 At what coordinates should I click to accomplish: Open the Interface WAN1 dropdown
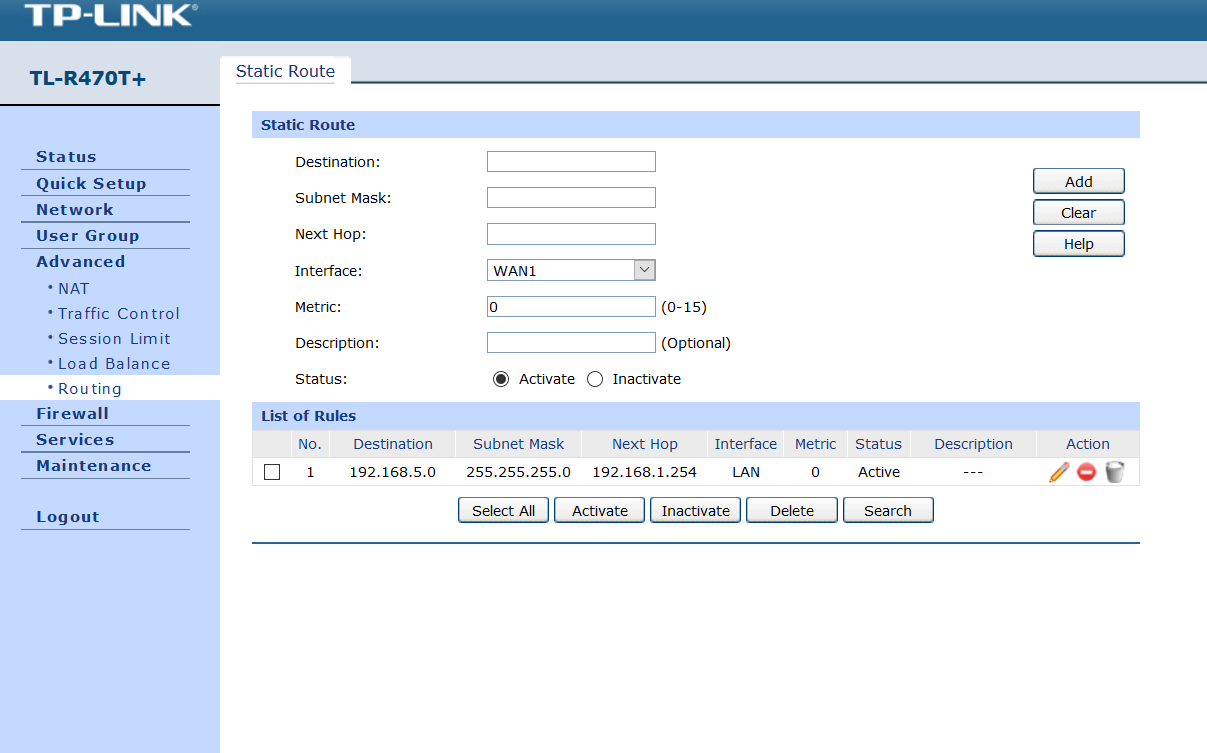[571, 270]
